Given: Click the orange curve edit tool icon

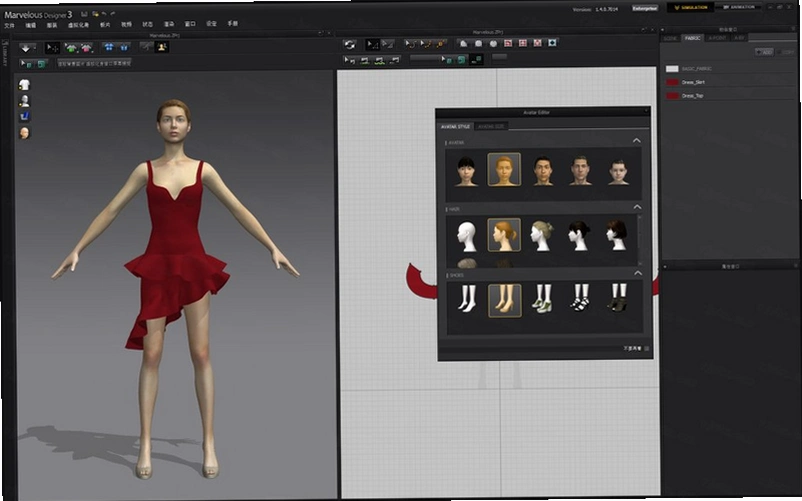Looking at the screenshot, I should tap(426, 44).
